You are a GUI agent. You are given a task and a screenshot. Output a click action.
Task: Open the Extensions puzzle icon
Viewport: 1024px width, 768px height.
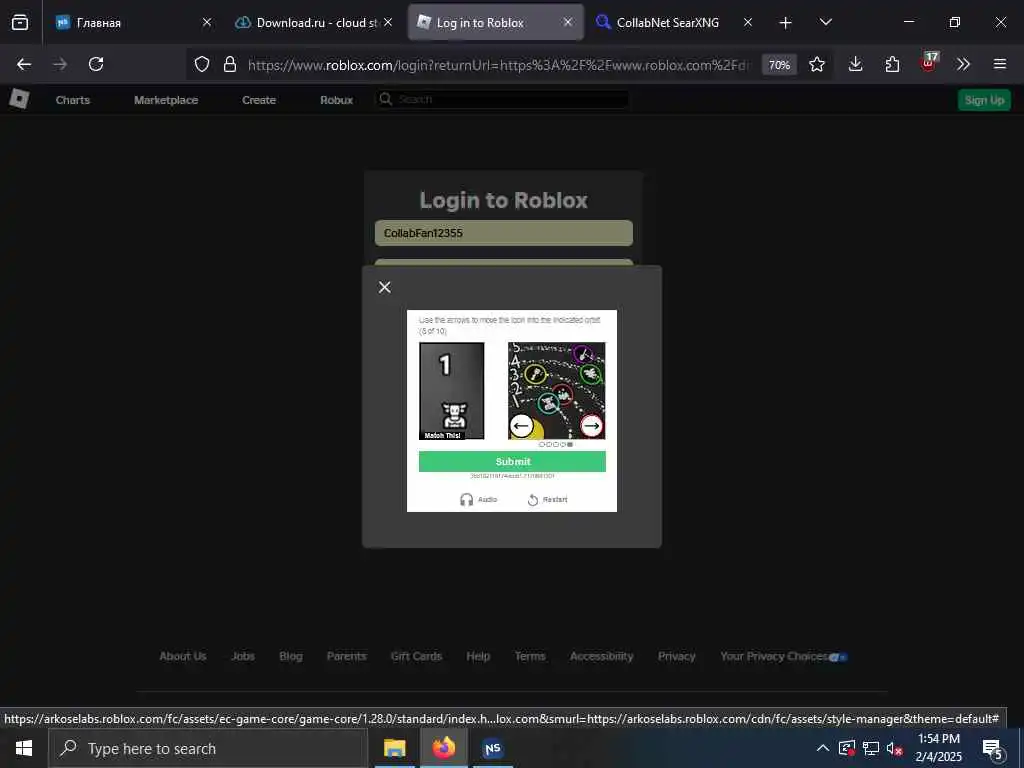(892, 64)
